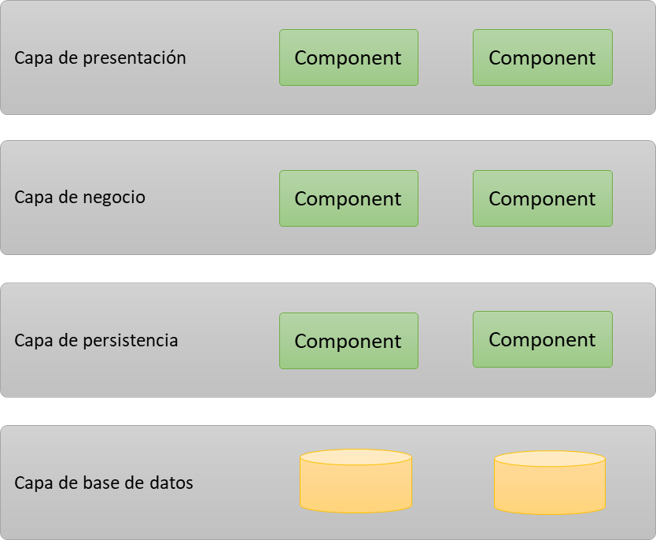The image size is (656, 540).
Task: Select the "Capa de base de datos" text
Action: (104, 483)
